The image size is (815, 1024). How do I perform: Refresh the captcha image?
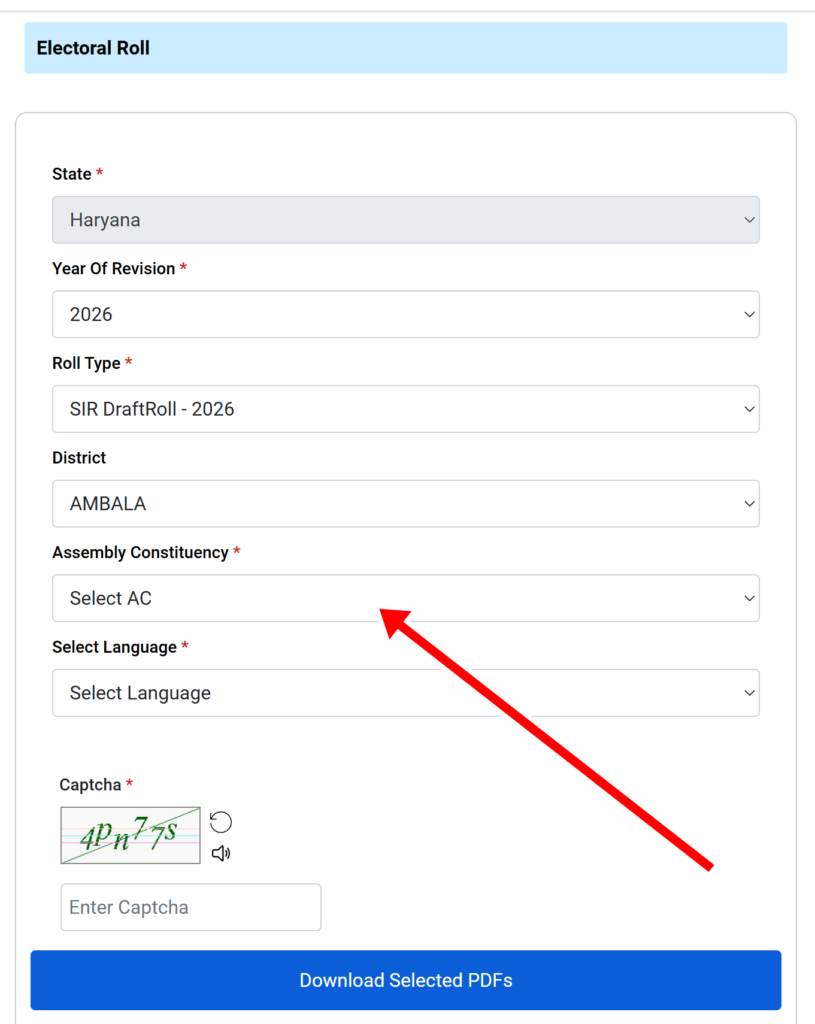coord(221,822)
